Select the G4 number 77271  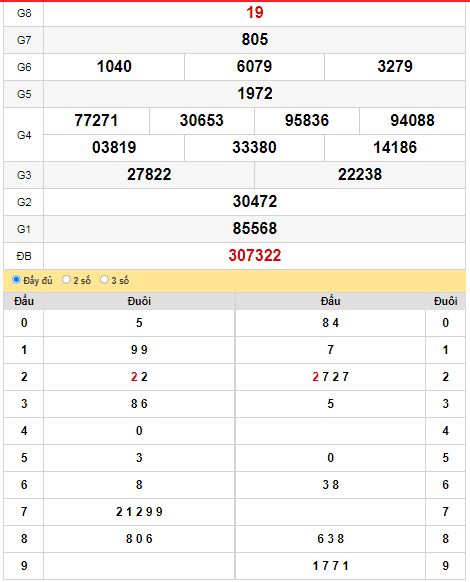[x=96, y=121]
